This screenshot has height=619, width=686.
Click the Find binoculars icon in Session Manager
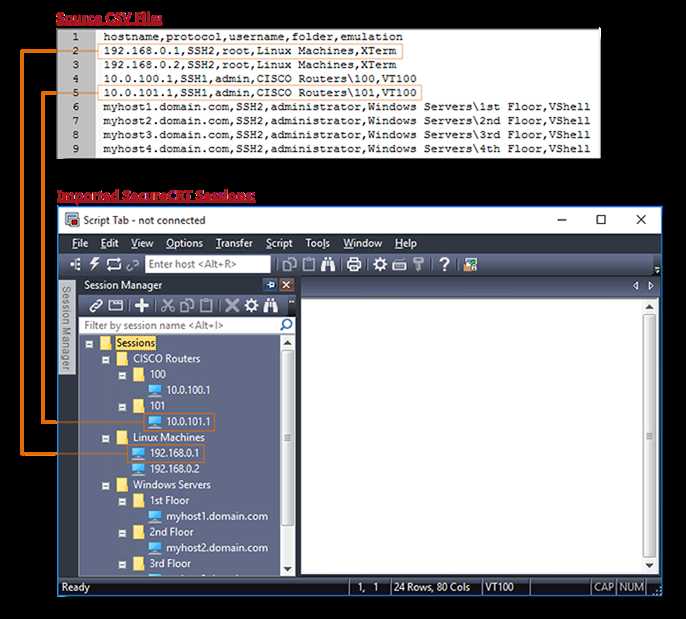tap(271, 305)
